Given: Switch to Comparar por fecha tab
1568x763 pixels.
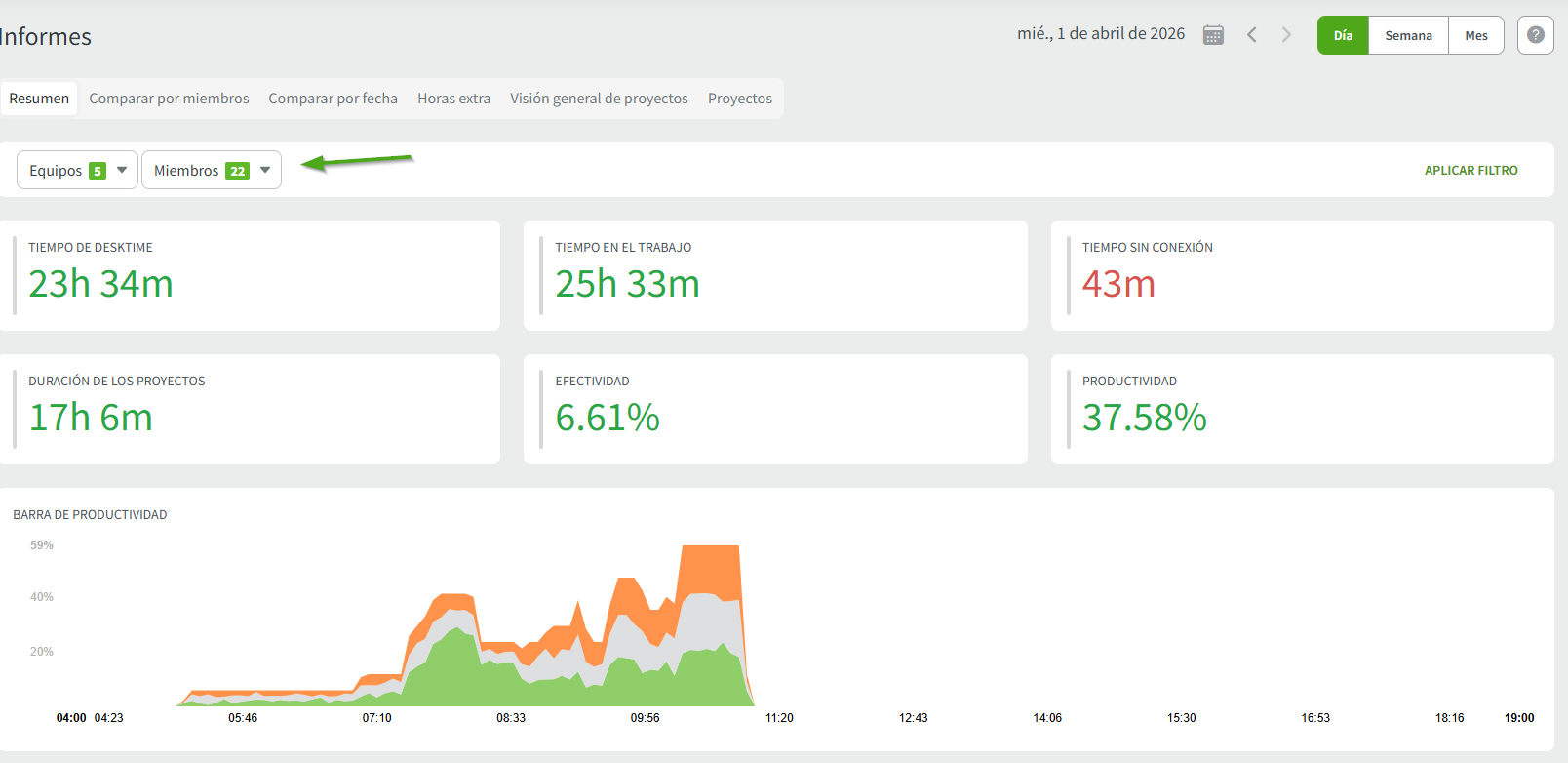Looking at the screenshot, I should tap(333, 99).
